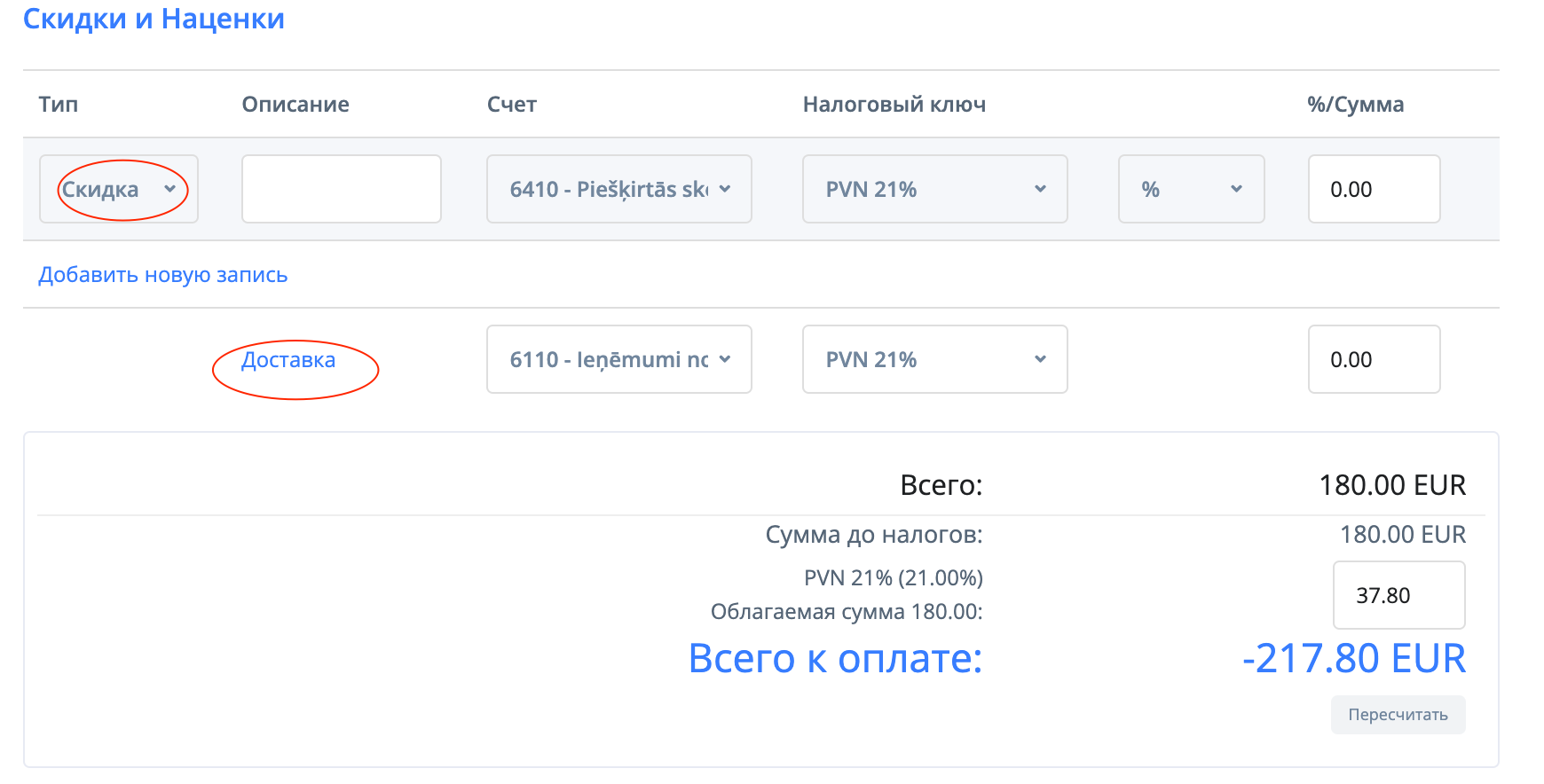
Task: Click the -217.80 EUR total amount
Action: (1353, 659)
